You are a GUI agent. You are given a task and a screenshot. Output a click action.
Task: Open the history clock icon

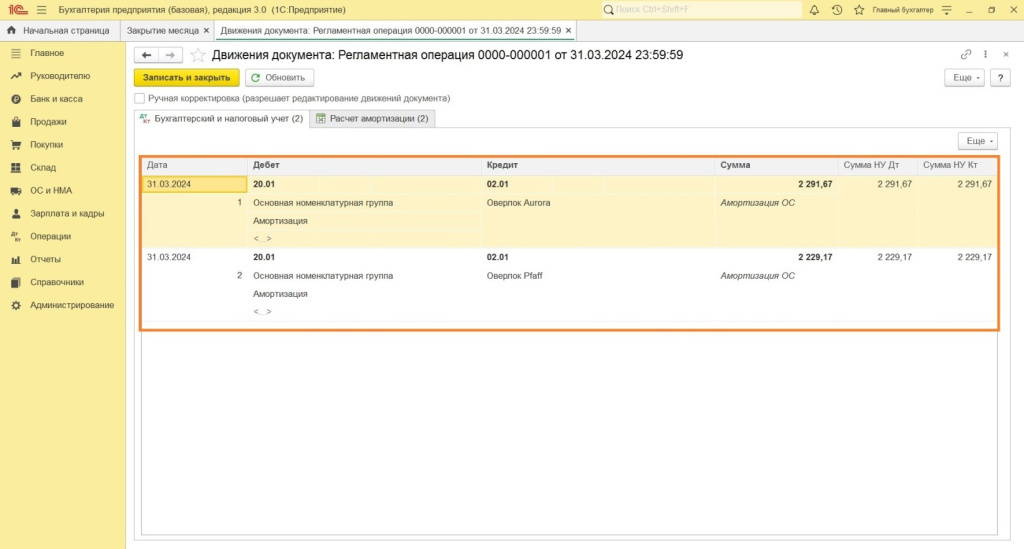click(836, 10)
